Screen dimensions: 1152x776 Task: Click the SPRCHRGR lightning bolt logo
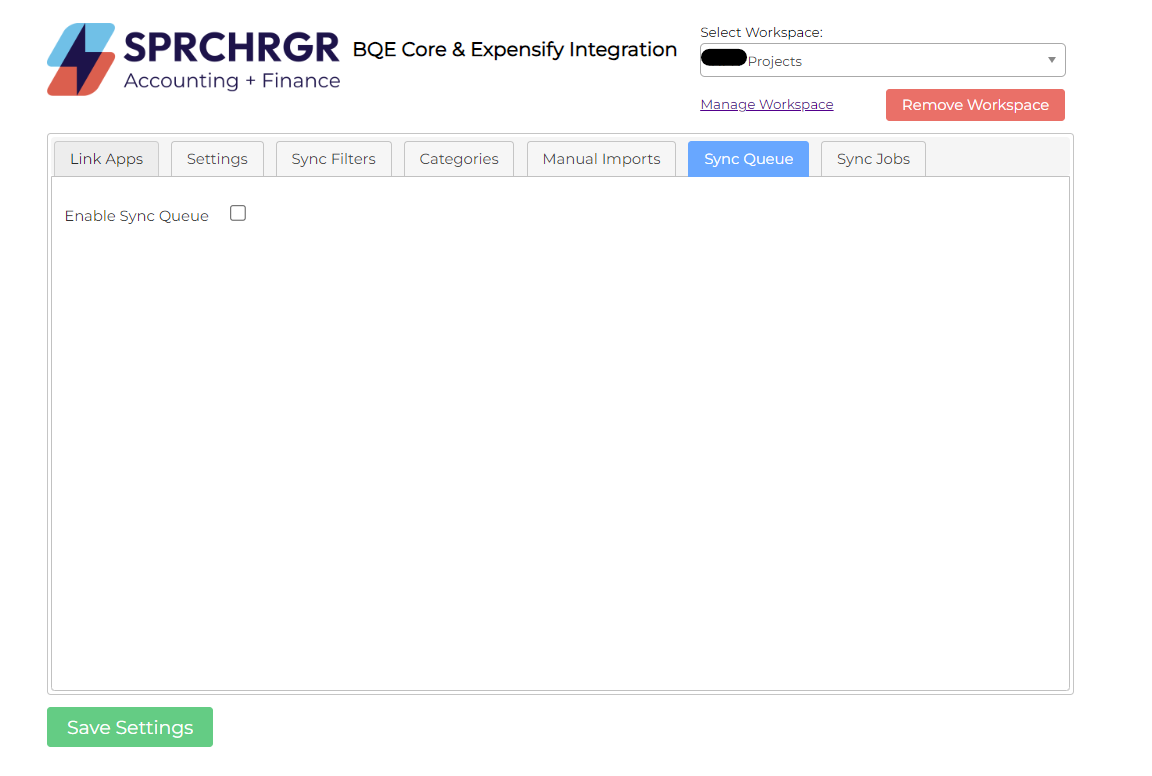tap(81, 59)
